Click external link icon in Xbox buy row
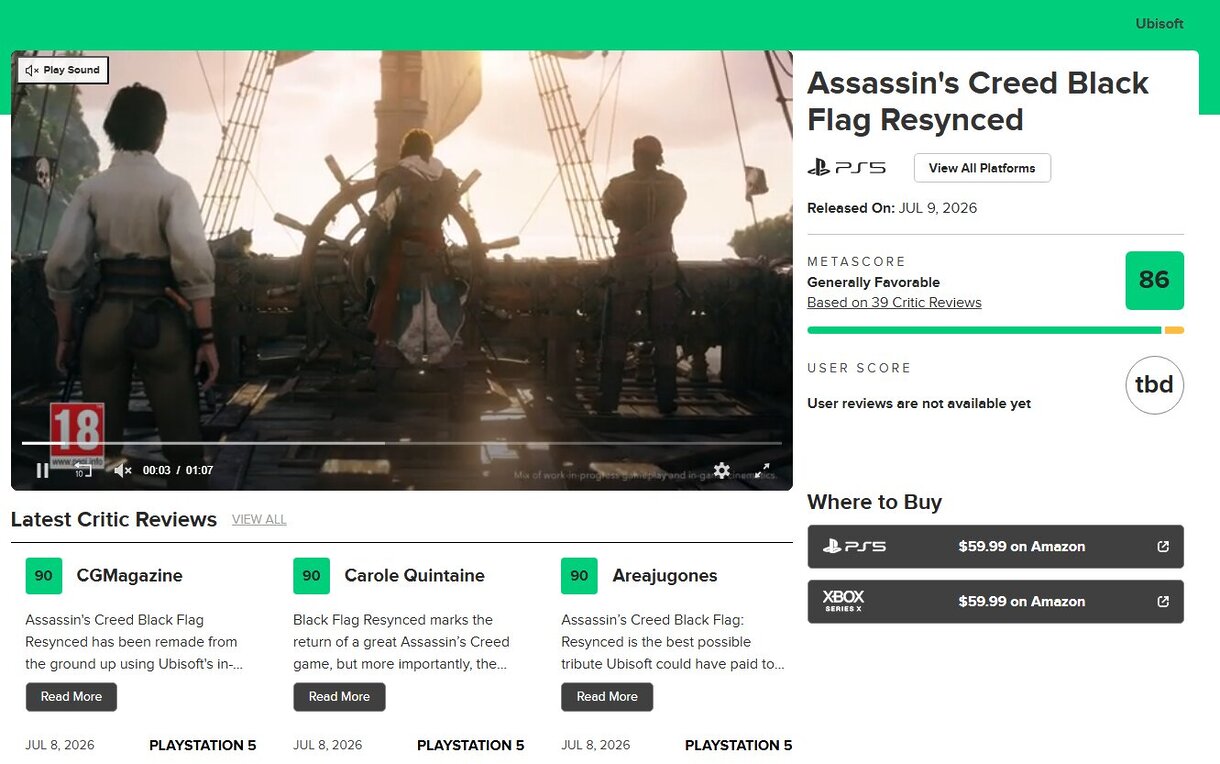This screenshot has height=764, width=1220. [1163, 602]
